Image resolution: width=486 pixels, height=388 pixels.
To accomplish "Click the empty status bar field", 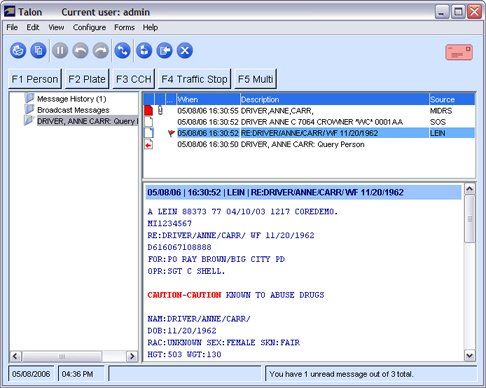I will [185, 374].
